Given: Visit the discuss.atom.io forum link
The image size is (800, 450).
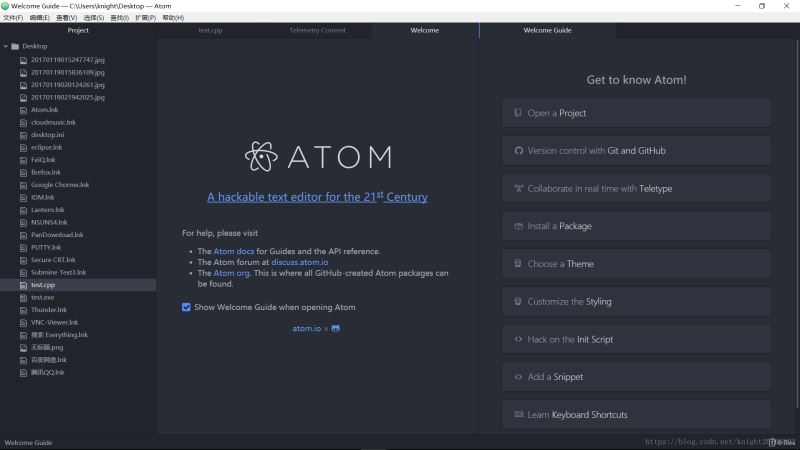Looking at the screenshot, I should (x=299, y=262).
